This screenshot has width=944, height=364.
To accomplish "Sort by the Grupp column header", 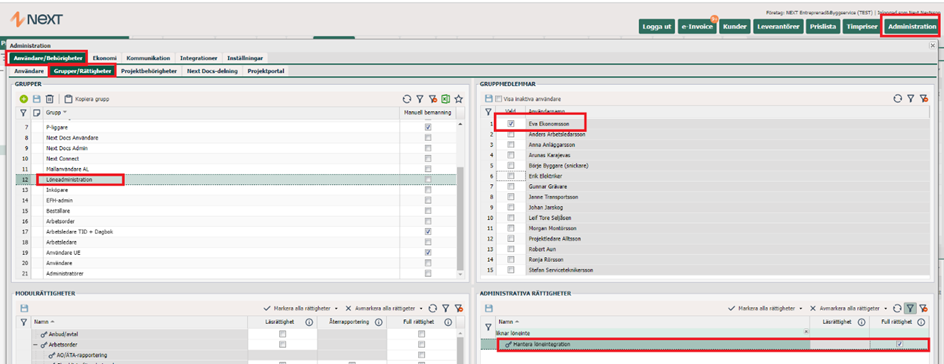I will 222,113.
